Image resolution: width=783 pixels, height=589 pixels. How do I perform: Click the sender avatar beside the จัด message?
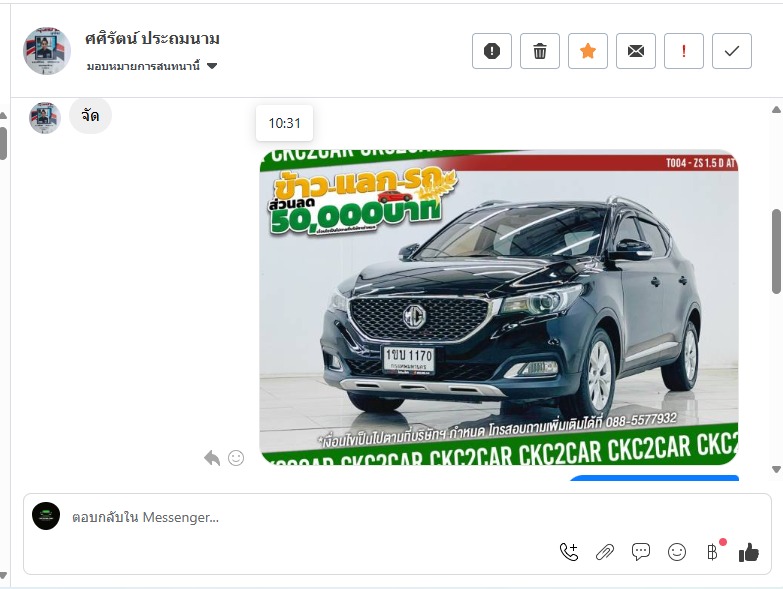coord(45,118)
